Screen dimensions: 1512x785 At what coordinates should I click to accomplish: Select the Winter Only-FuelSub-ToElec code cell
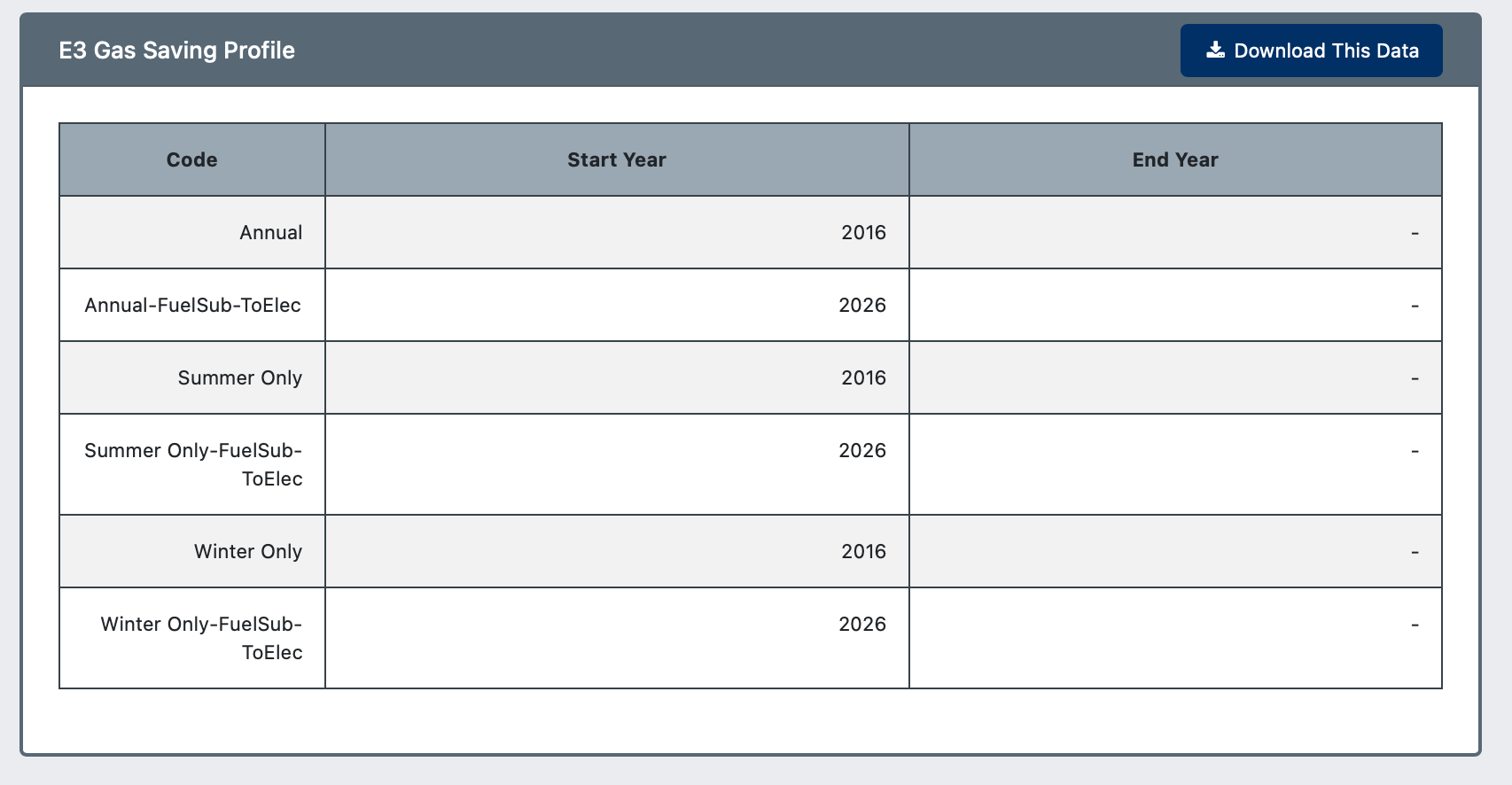point(192,638)
